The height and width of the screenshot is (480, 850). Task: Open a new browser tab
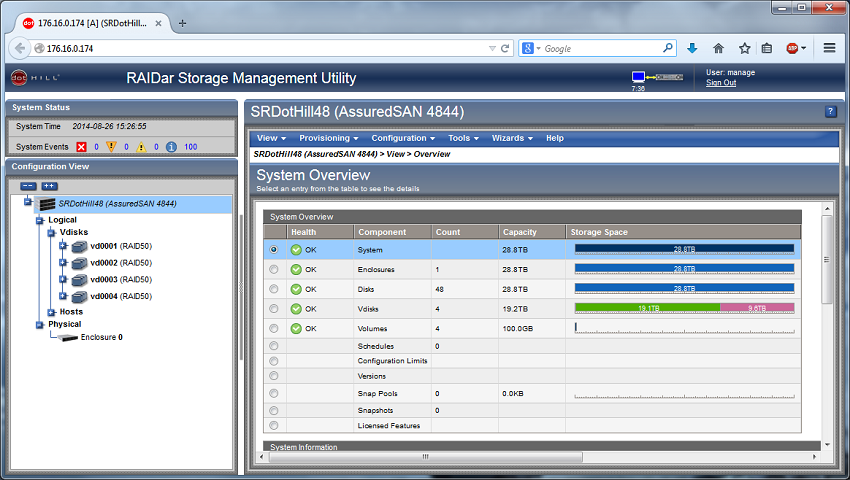[182, 23]
